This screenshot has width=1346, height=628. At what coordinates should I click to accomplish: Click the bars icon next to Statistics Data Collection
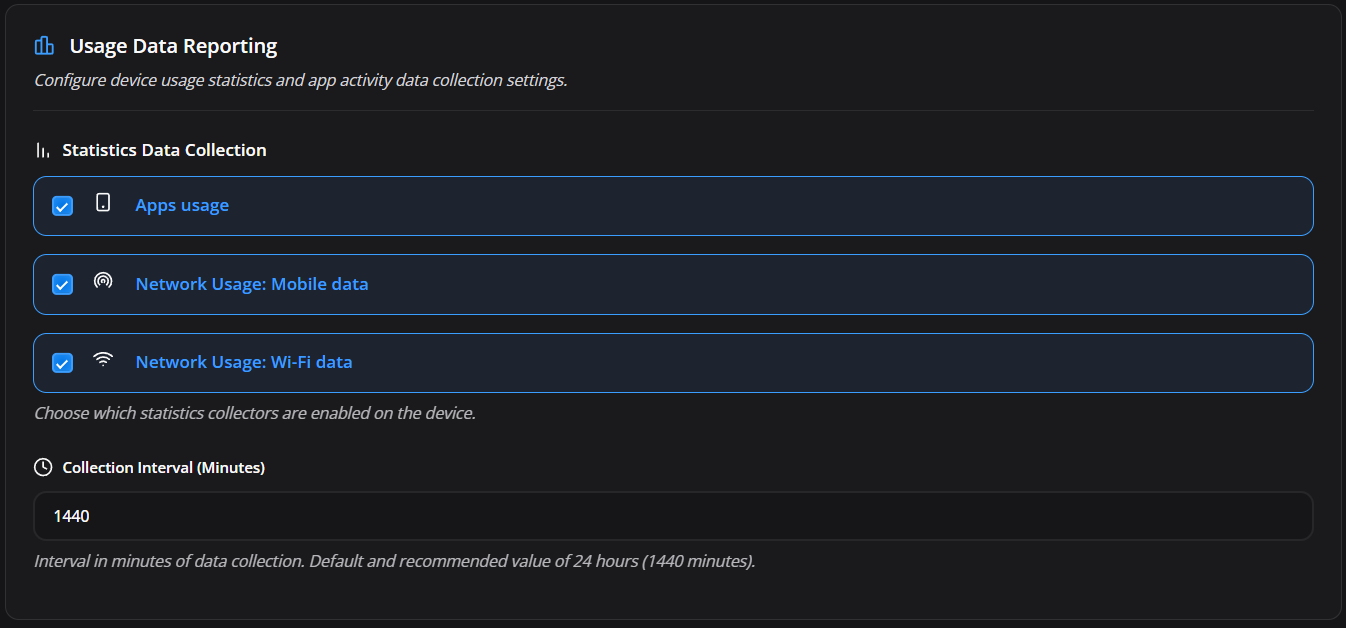42,150
